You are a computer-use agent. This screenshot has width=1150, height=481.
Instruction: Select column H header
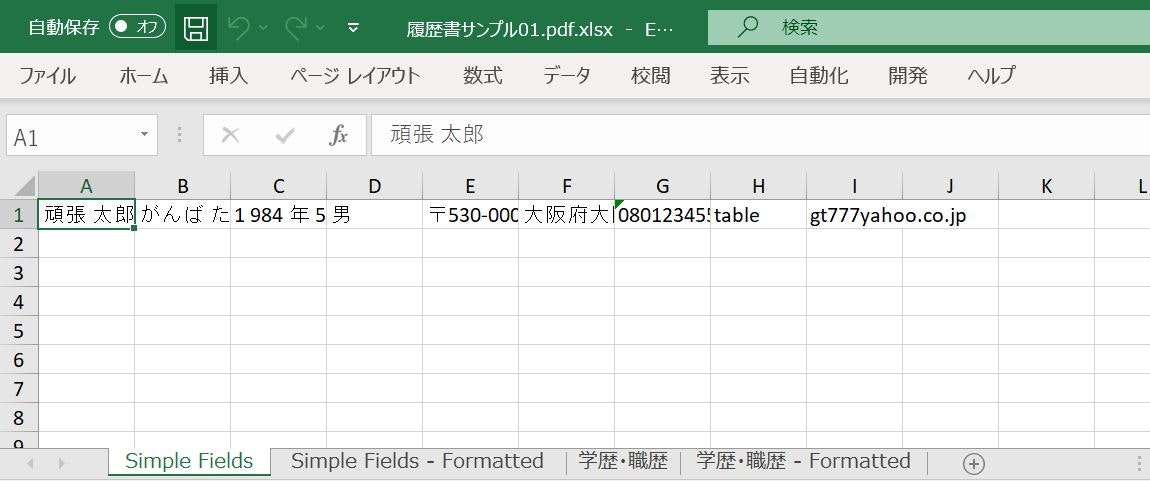[x=758, y=186]
